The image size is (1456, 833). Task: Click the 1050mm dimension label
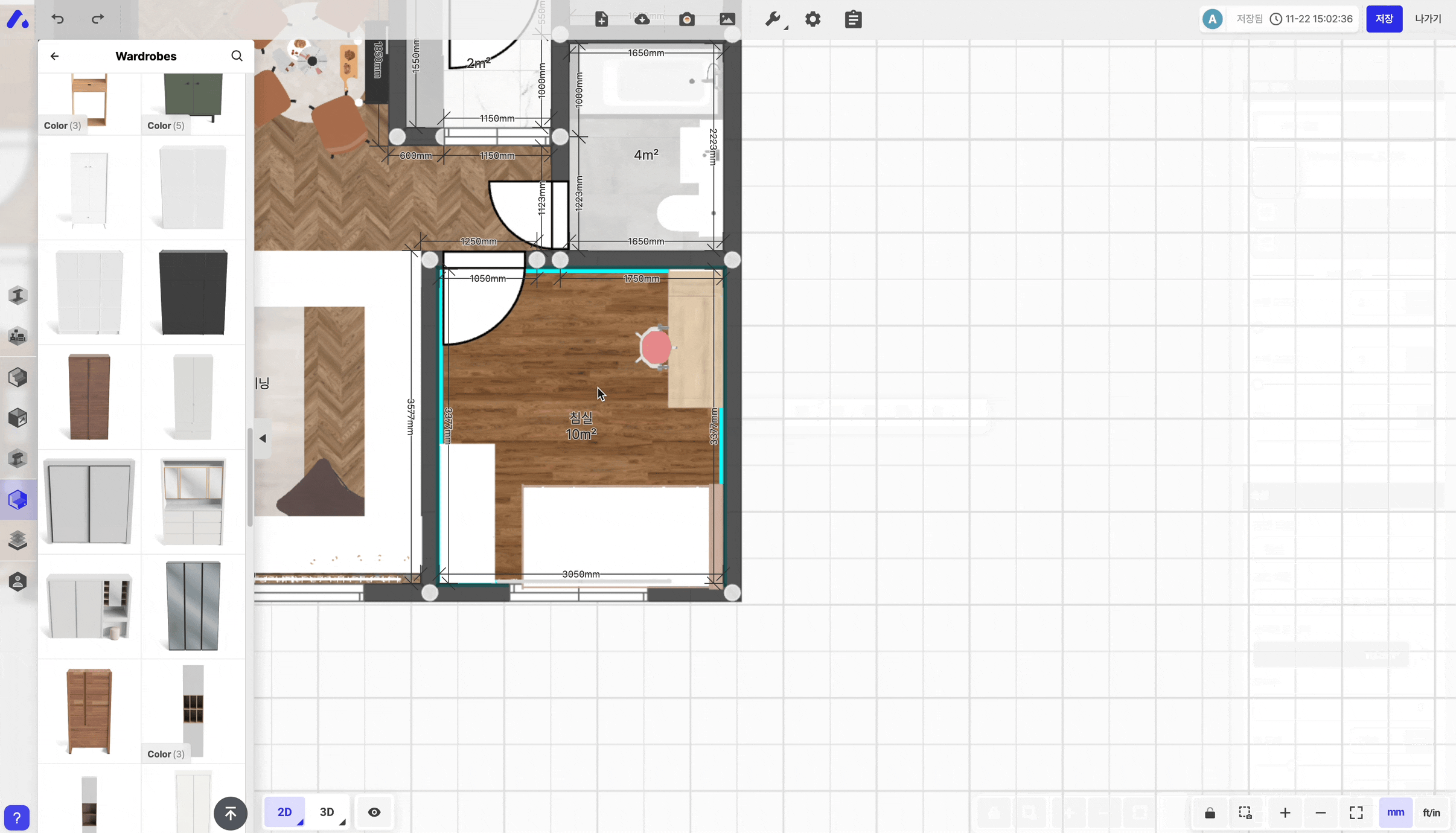click(488, 278)
